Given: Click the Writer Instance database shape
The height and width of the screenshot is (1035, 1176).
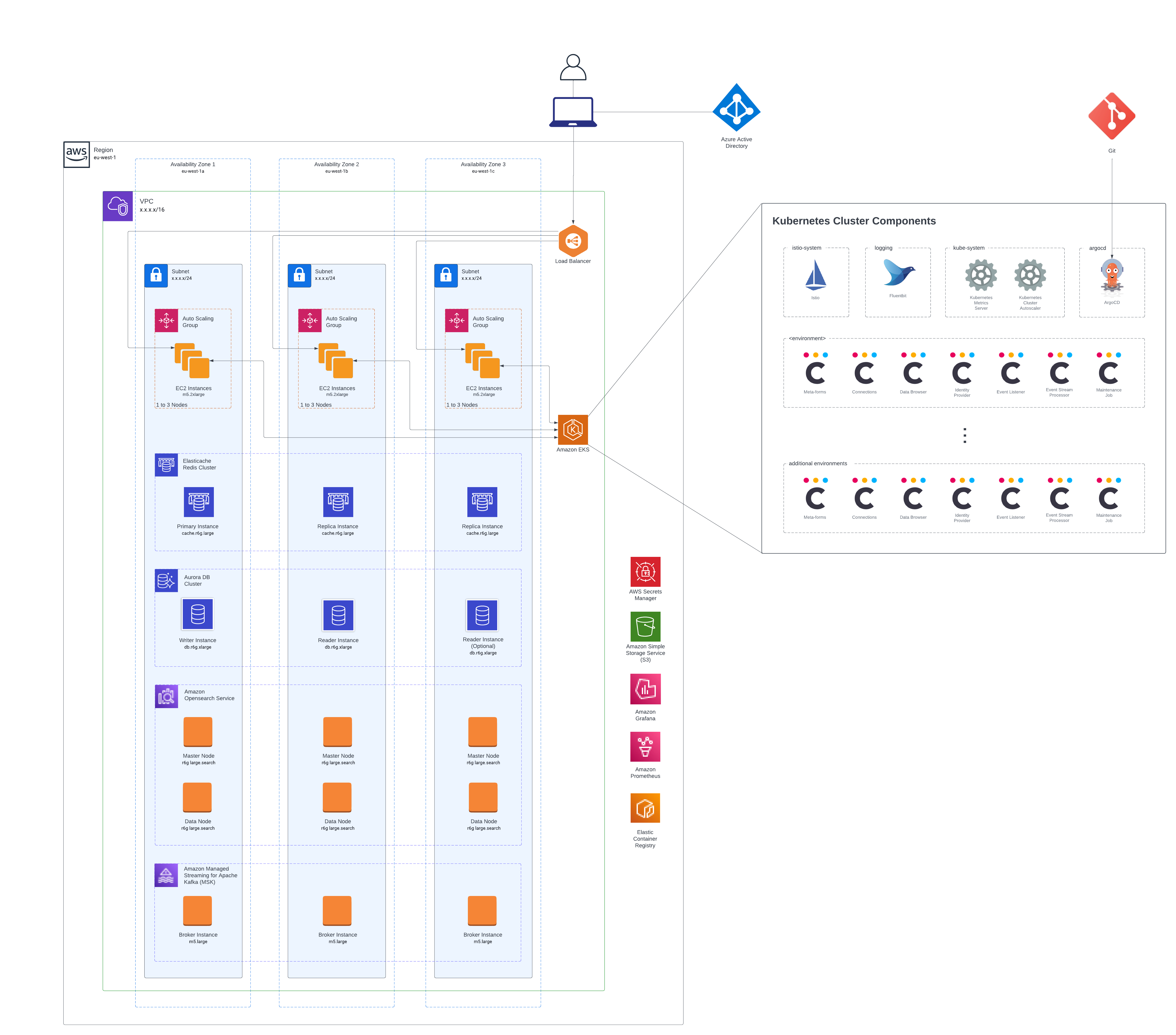Looking at the screenshot, I should pyautogui.click(x=197, y=614).
